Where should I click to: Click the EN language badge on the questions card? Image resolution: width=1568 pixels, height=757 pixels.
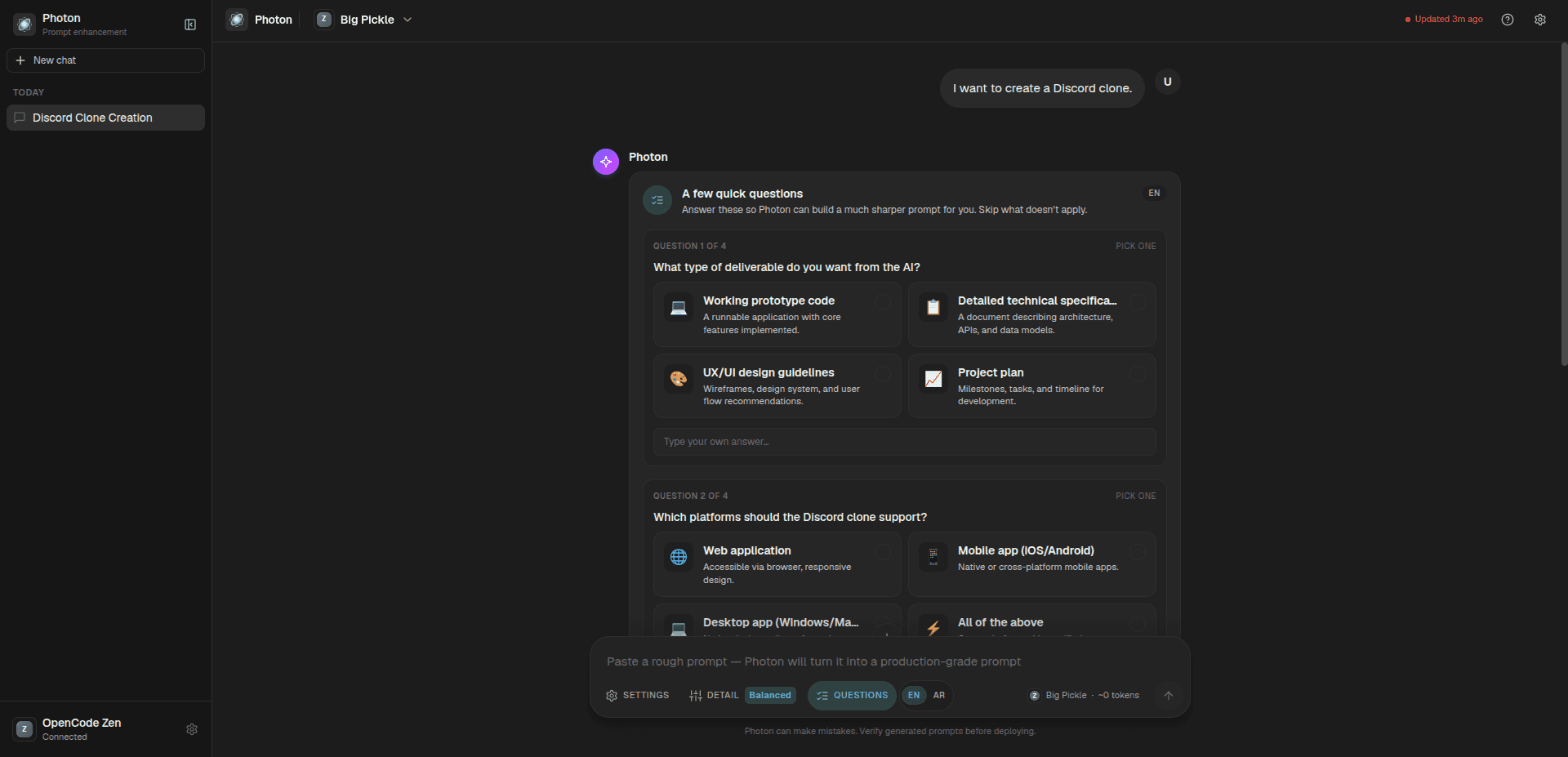(1154, 194)
